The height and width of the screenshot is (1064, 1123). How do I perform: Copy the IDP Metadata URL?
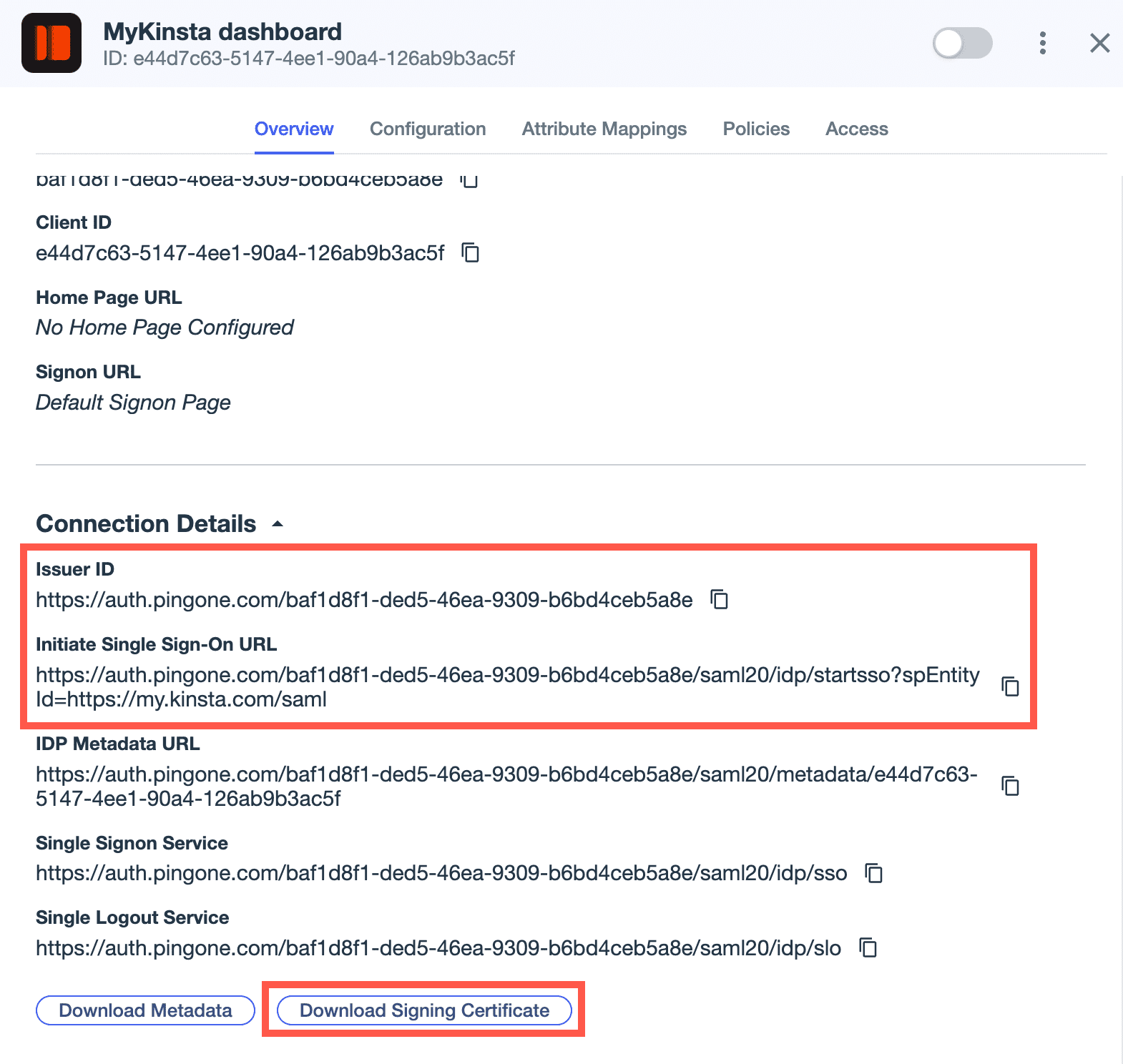tap(1011, 787)
